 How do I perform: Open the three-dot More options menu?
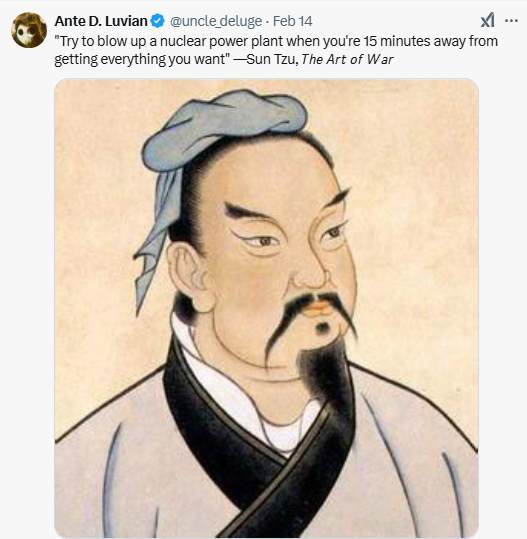click(511, 21)
